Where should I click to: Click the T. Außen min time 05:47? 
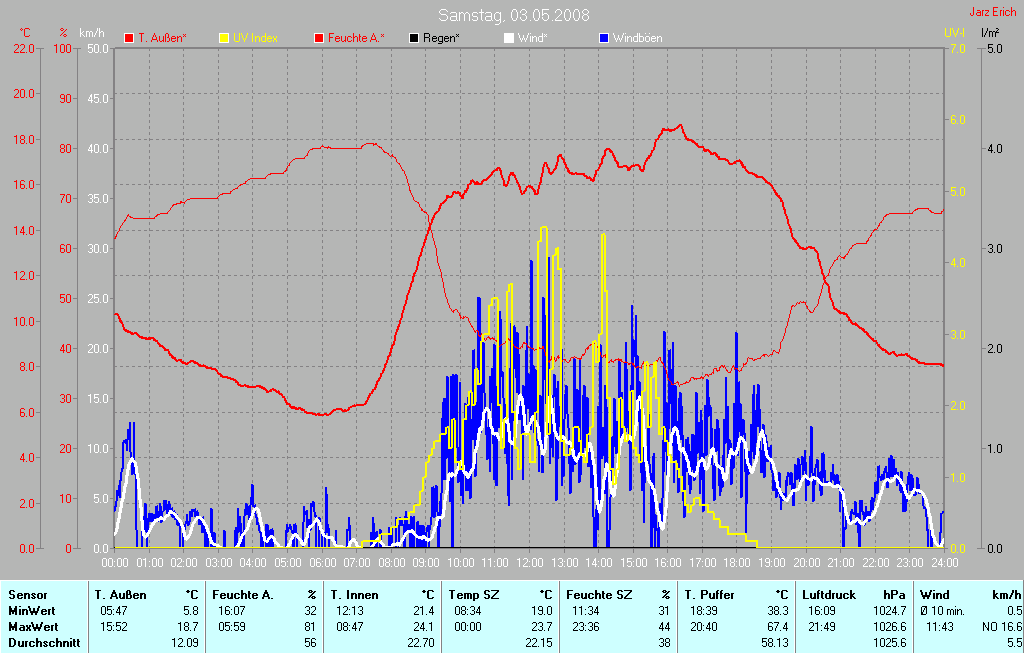pyautogui.click(x=114, y=611)
